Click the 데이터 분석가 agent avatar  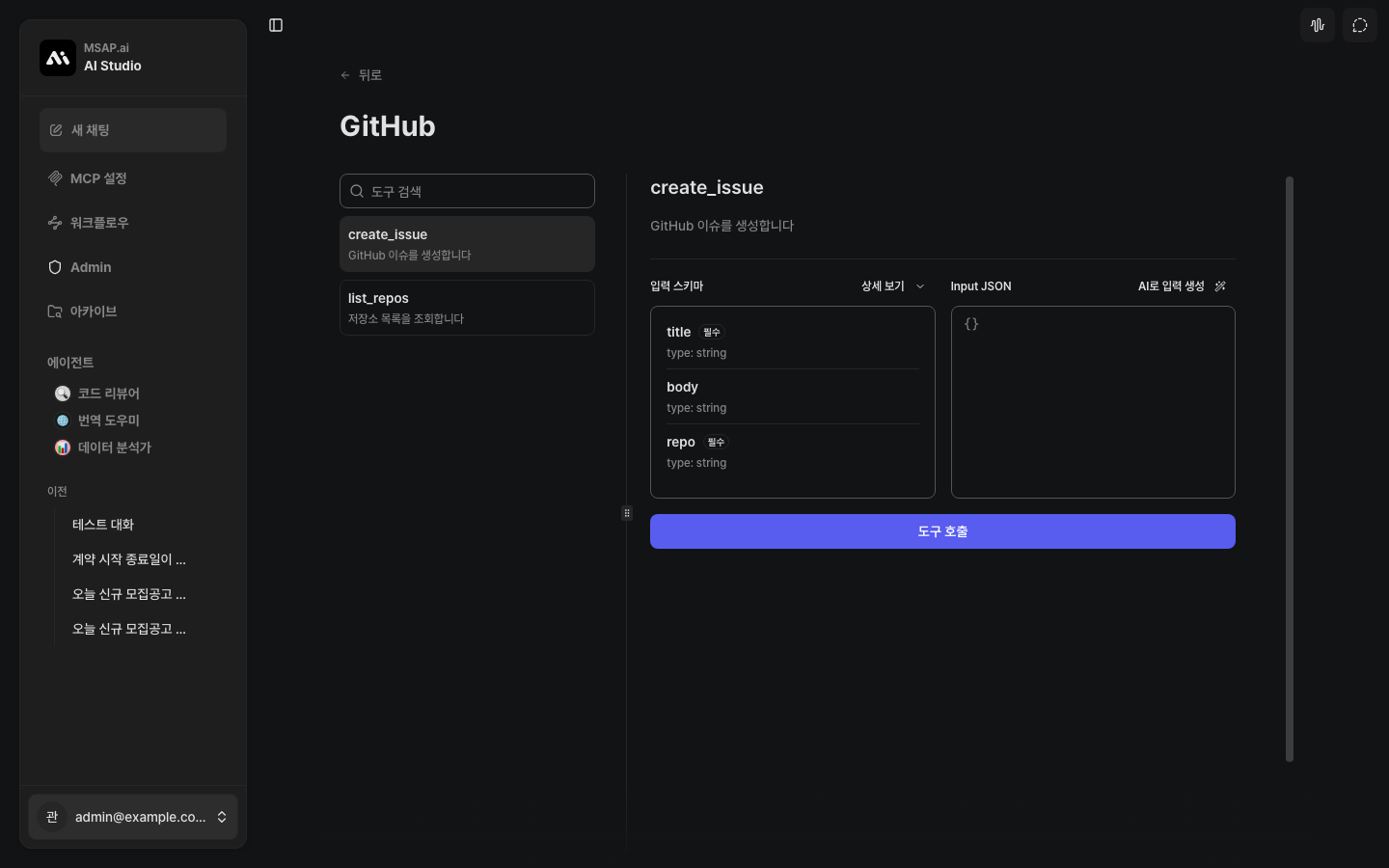point(63,448)
